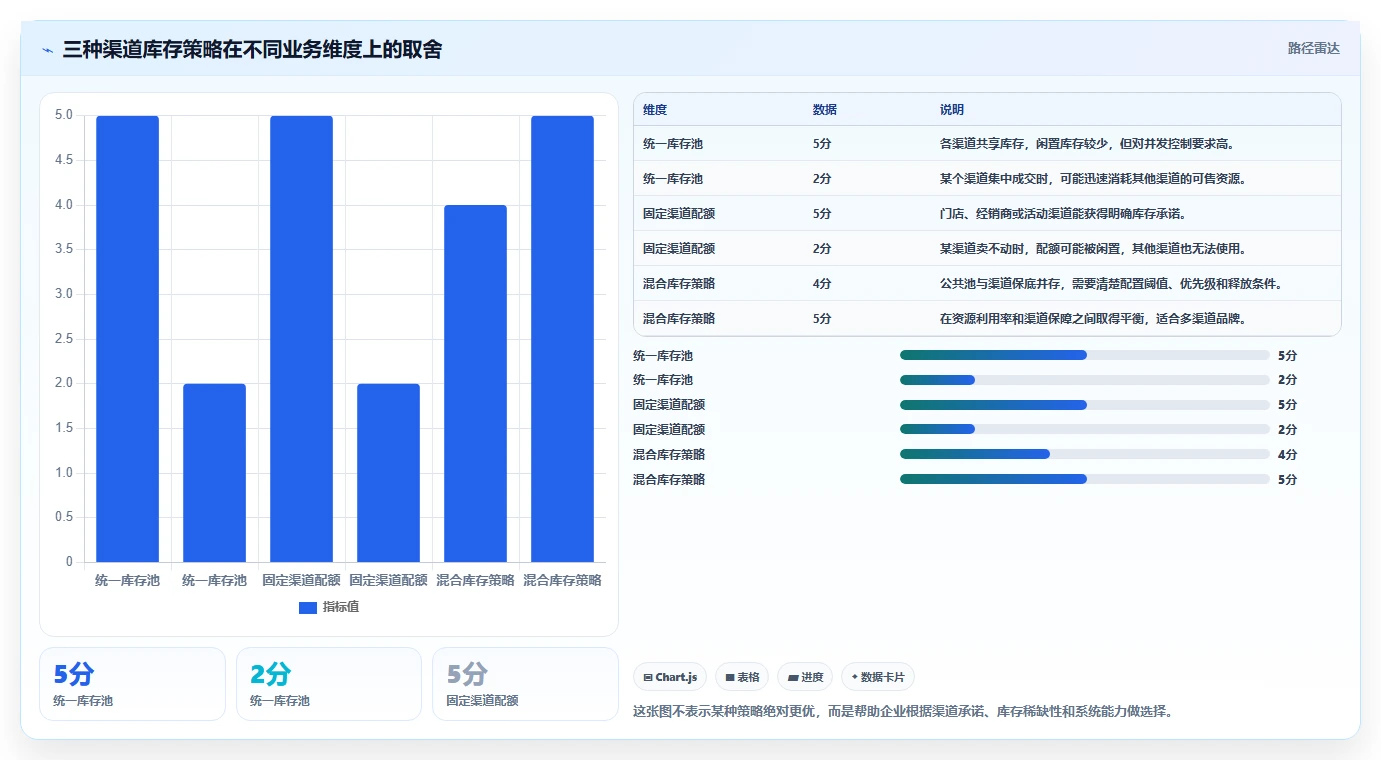Click the 混合库存策略 chart bar reaching 5.0
Viewport: 1381px width, 760px height.
tap(562, 339)
